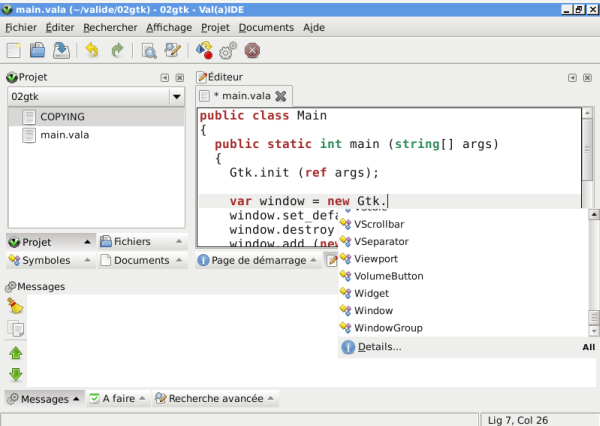Open the Affichage menu
The width and height of the screenshot is (600, 426).
coord(170,28)
